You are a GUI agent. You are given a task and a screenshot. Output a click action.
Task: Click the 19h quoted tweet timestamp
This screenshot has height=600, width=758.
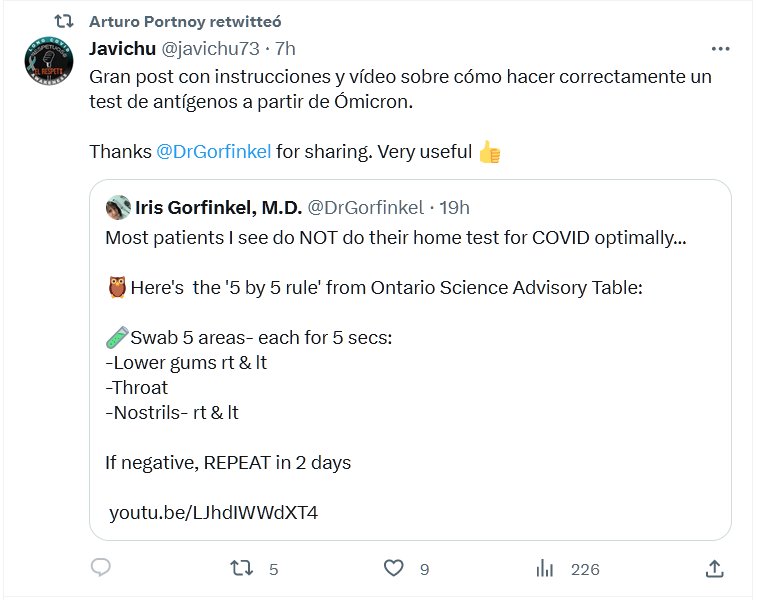coord(453,208)
